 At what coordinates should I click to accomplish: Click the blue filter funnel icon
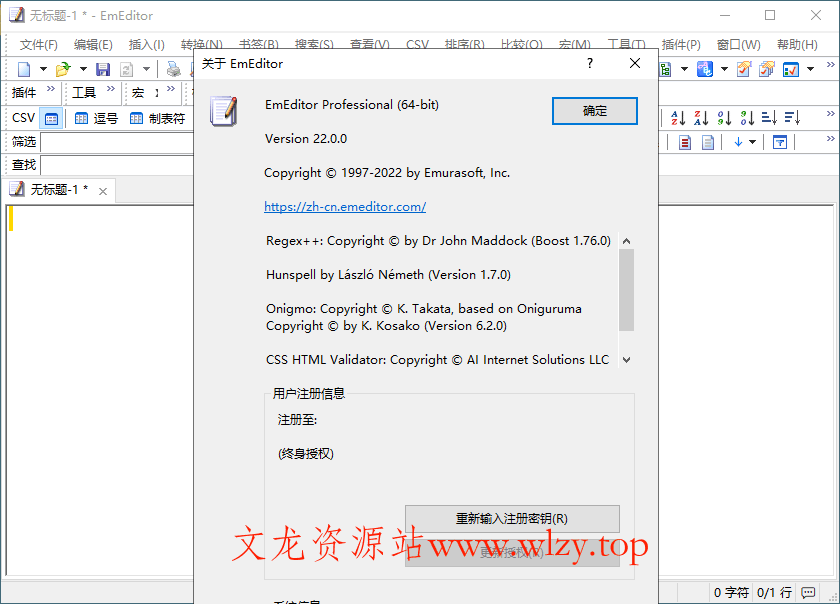[x=780, y=142]
